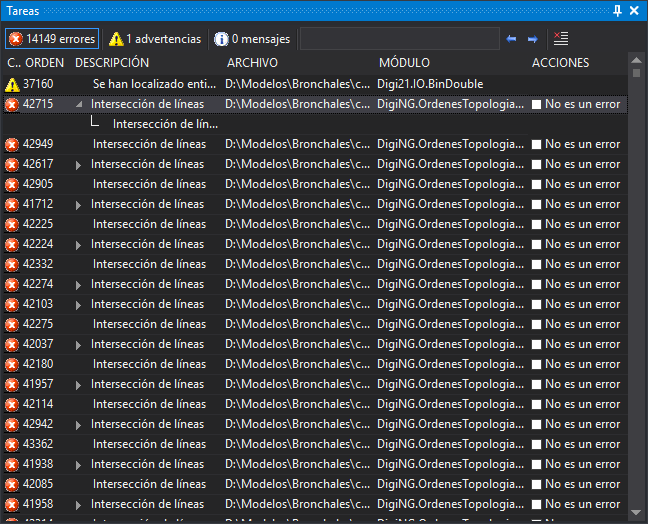This screenshot has height=524, width=648.
Task: Go to next task with right arrow
Action: click(532, 39)
